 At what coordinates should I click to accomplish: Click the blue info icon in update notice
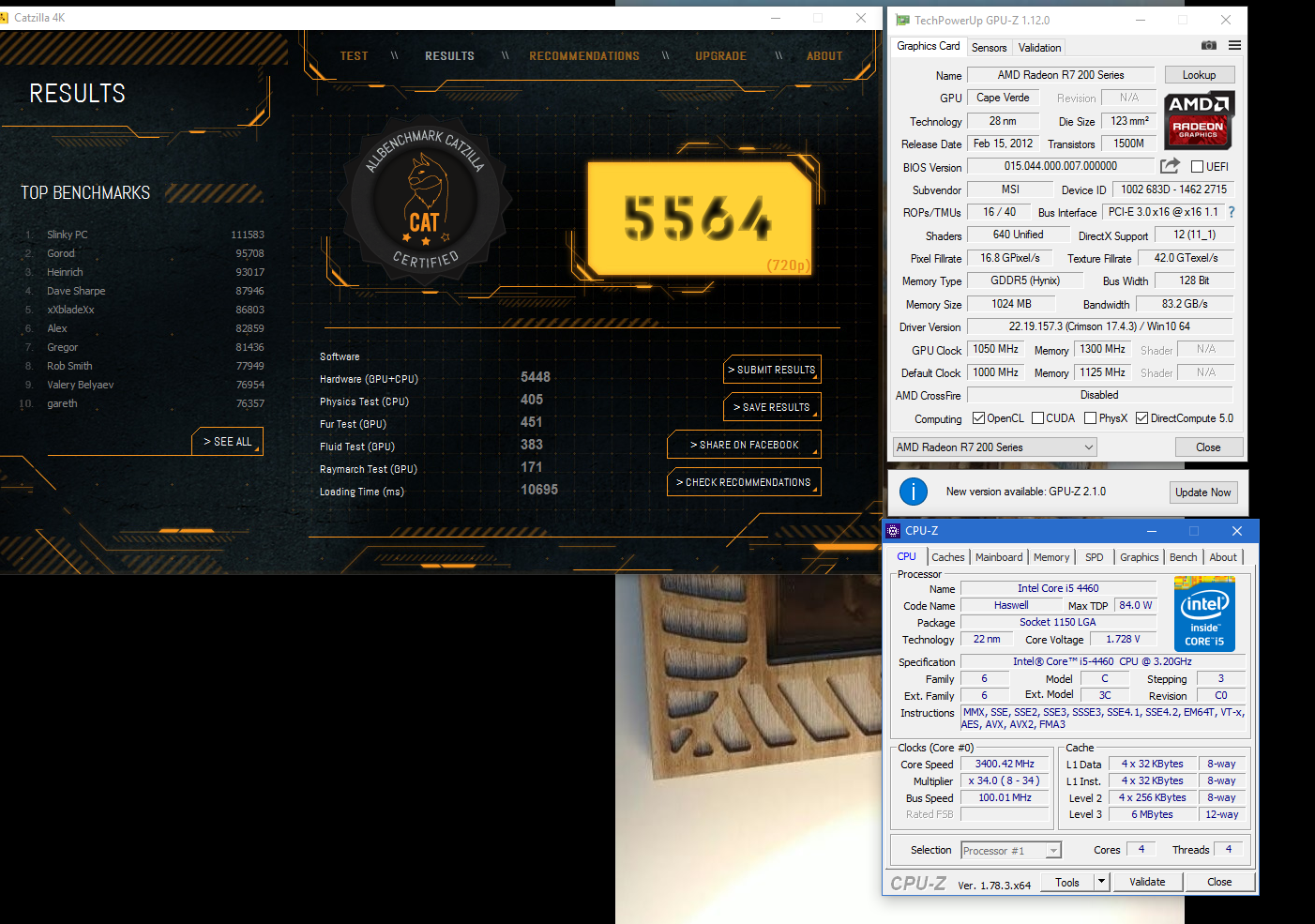tap(913, 492)
